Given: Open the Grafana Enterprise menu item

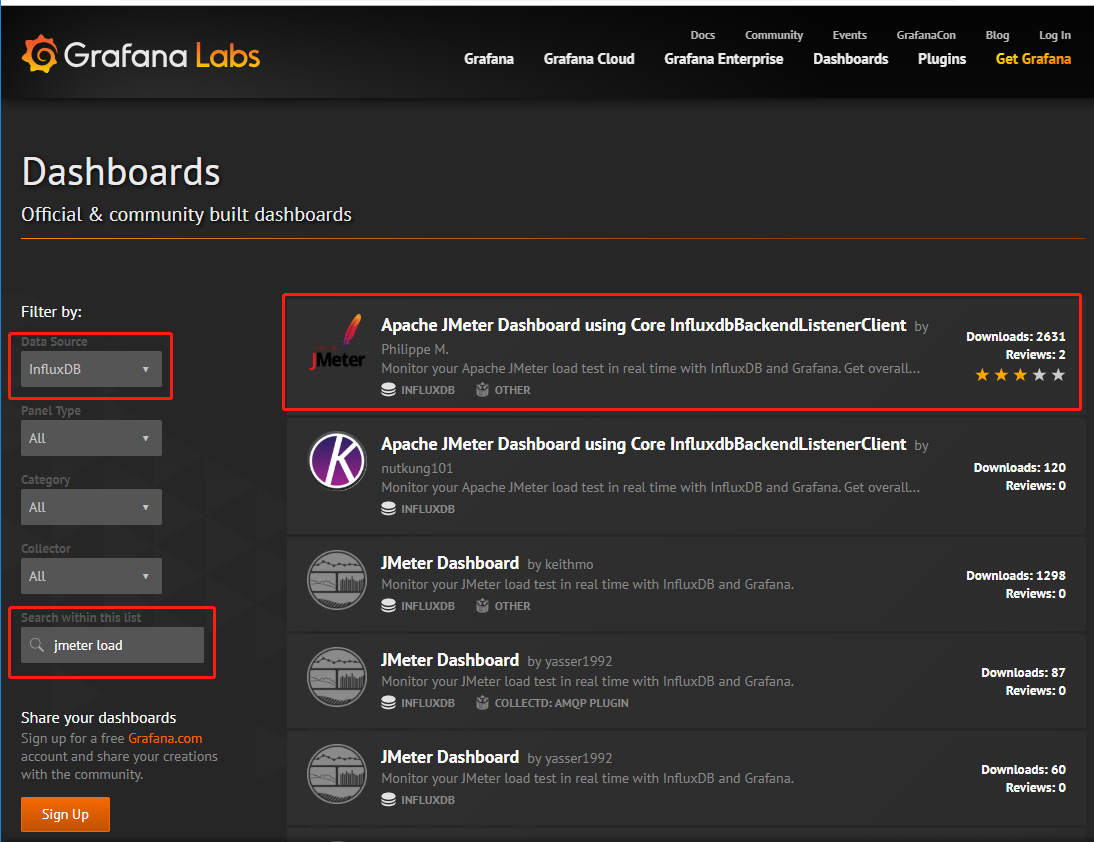Looking at the screenshot, I should click(x=724, y=59).
